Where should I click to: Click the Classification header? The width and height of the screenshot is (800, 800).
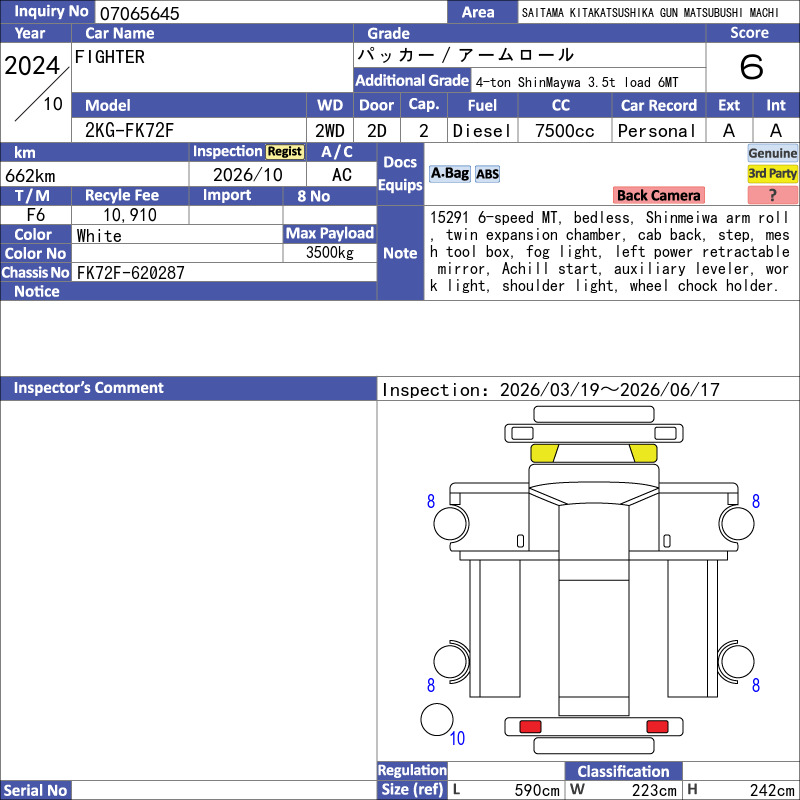[x=623, y=771]
